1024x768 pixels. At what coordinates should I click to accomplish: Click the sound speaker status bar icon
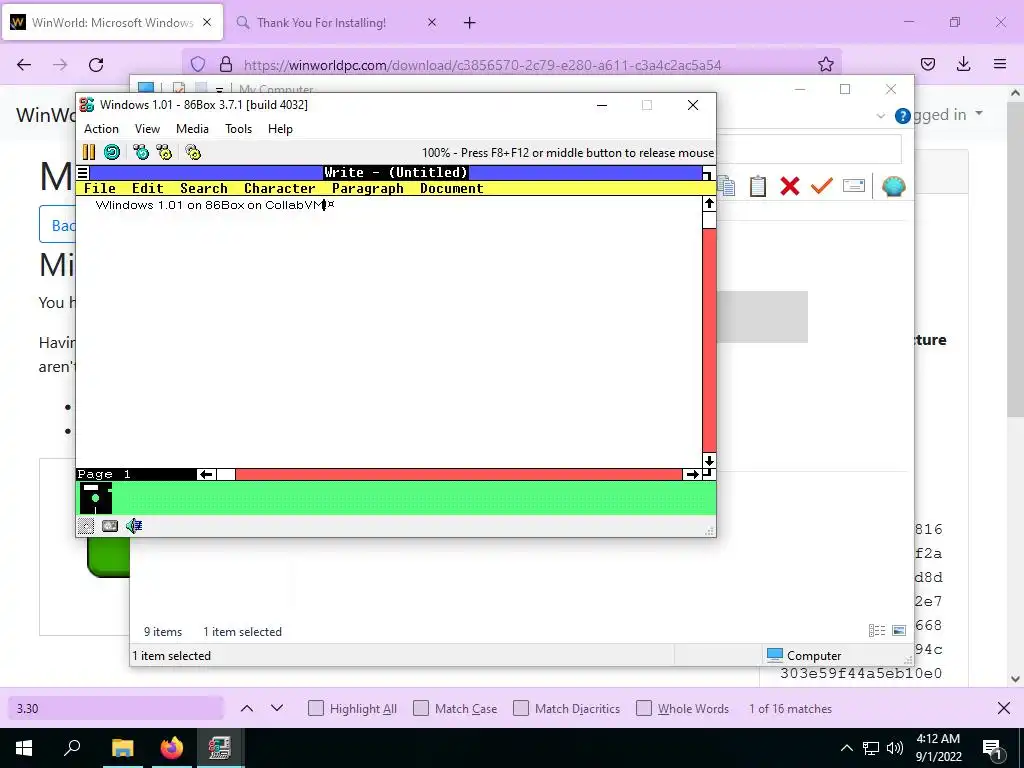[x=134, y=526]
